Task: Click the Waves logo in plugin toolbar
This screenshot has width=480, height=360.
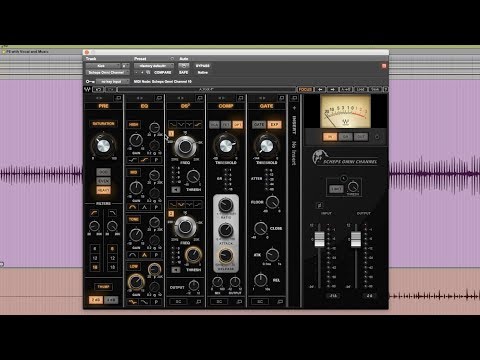Action: [x=87, y=89]
